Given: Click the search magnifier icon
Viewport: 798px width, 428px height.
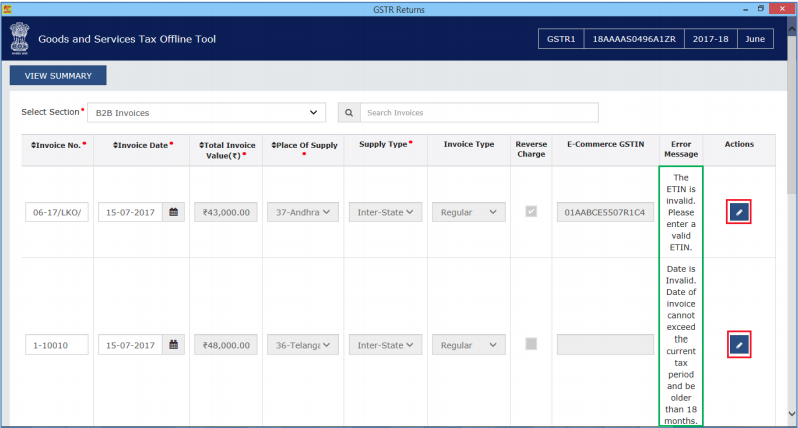Looking at the screenshot, I should (x=349, y=113).
